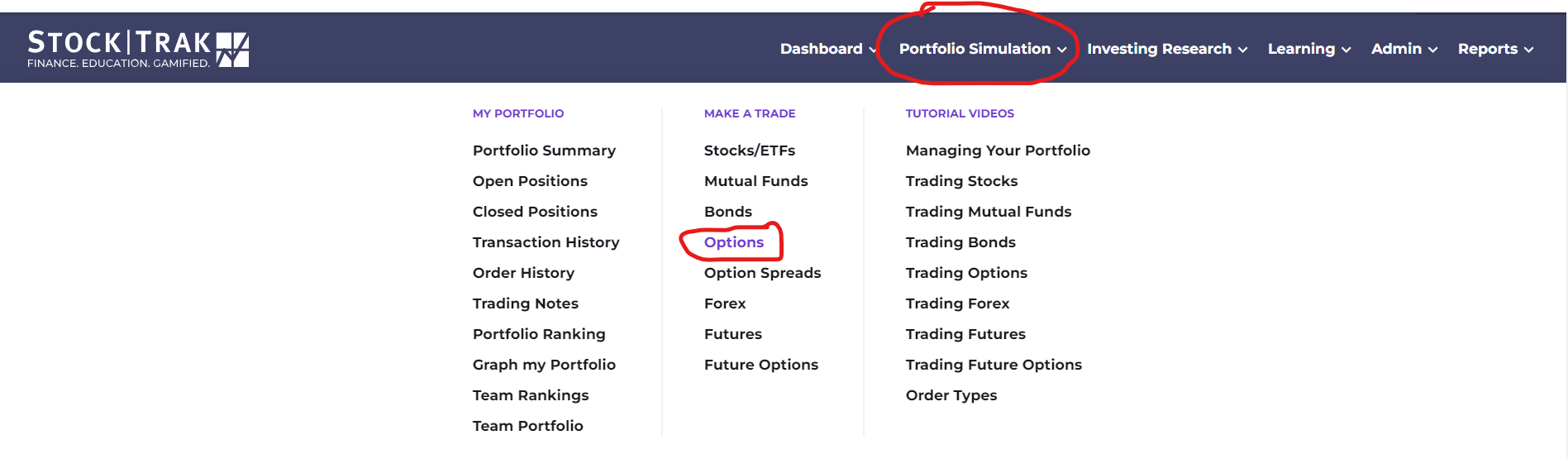Click the StockTrak logo

tap(138, 49)
